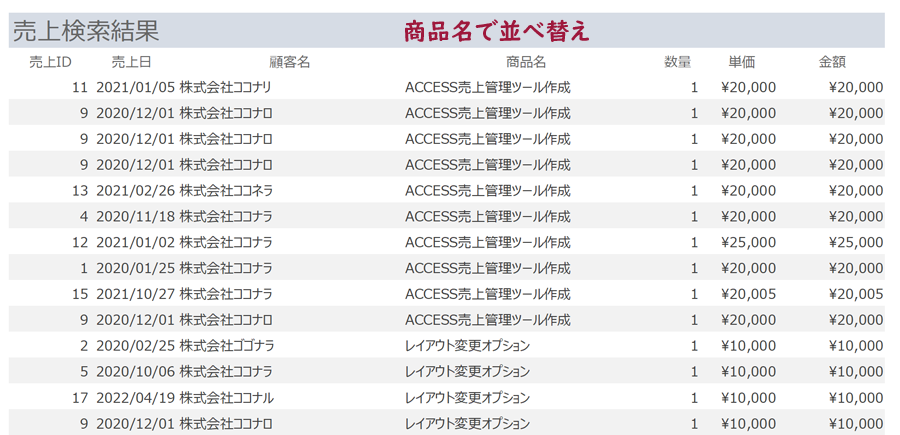Click customer name in the 2020/11/18 row
The height and width of the screenshot is (435, 900).
[226, 216]
